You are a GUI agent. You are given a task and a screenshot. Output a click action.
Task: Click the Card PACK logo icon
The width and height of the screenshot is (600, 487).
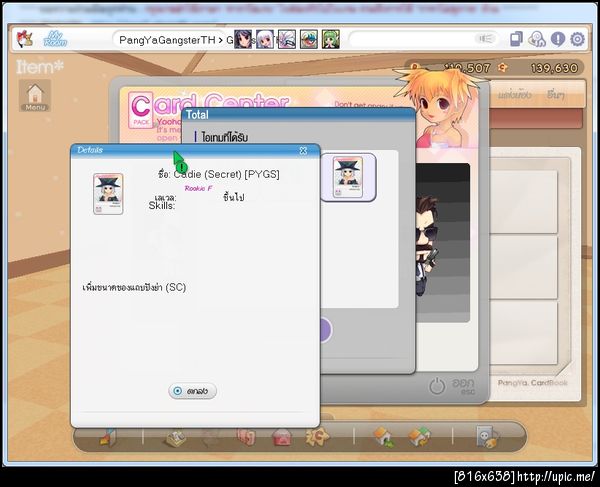point(141,110)
